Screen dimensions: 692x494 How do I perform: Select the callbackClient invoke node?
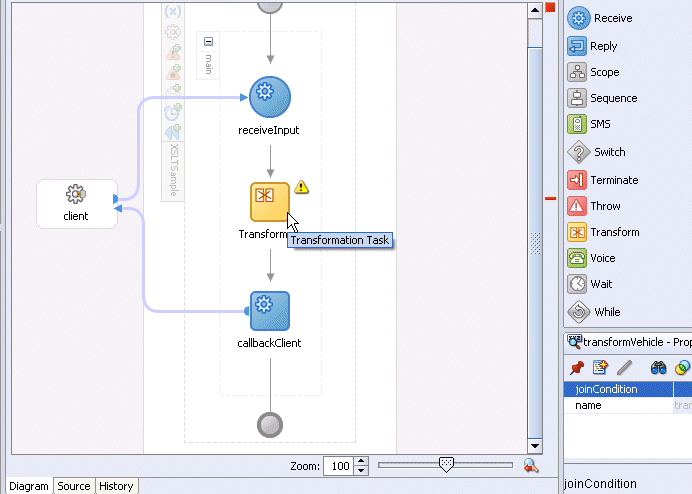270,311
